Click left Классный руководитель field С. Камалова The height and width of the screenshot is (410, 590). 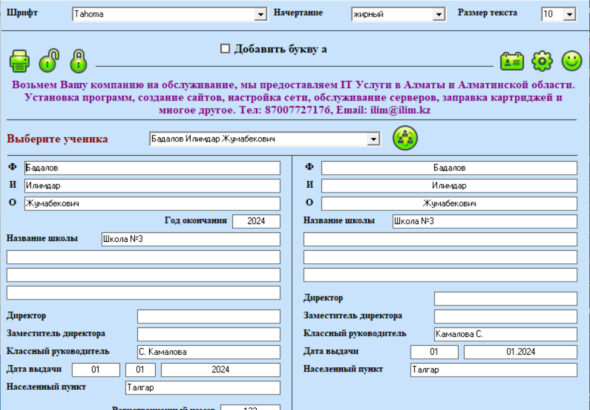(x=209, y=352)
